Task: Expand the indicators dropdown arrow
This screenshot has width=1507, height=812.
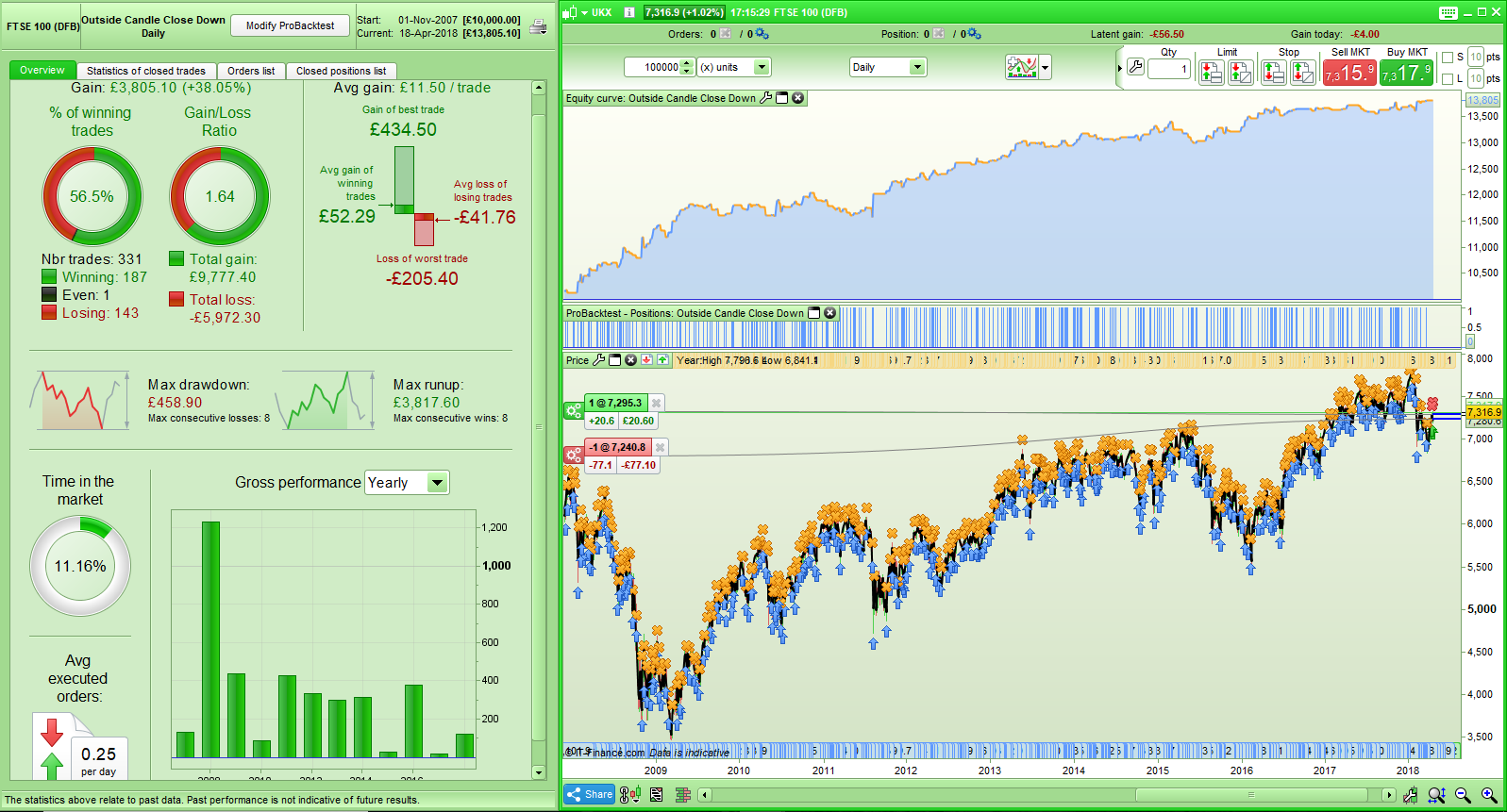Action: [x=1045, y=67]
